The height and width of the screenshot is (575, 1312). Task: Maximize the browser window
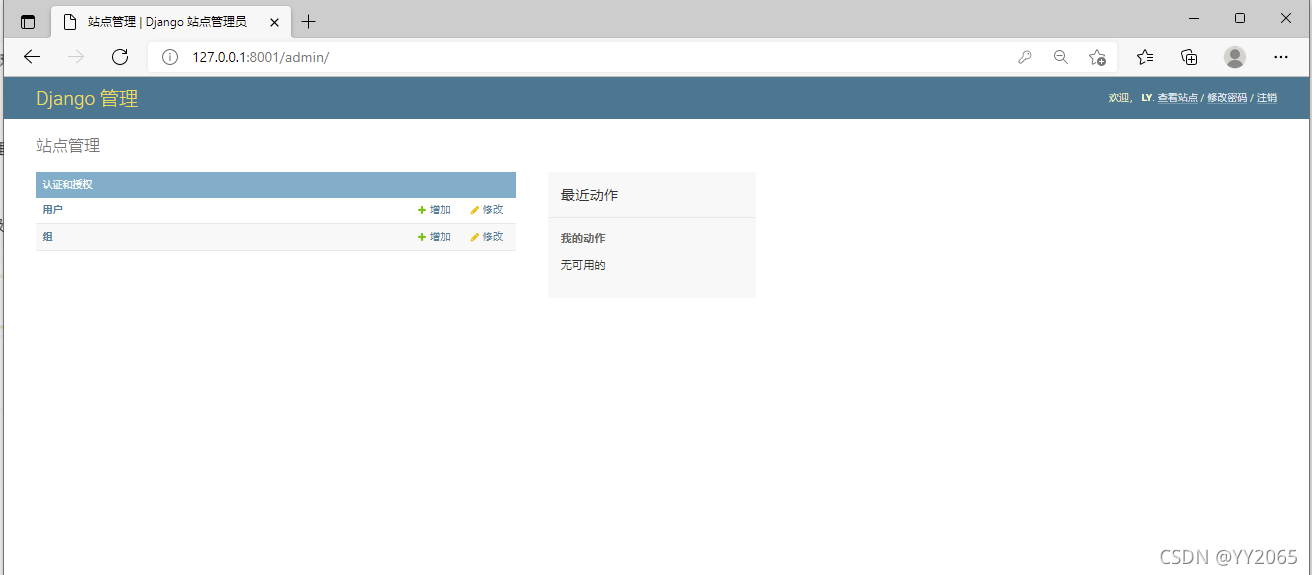(x=1240, y=18)
